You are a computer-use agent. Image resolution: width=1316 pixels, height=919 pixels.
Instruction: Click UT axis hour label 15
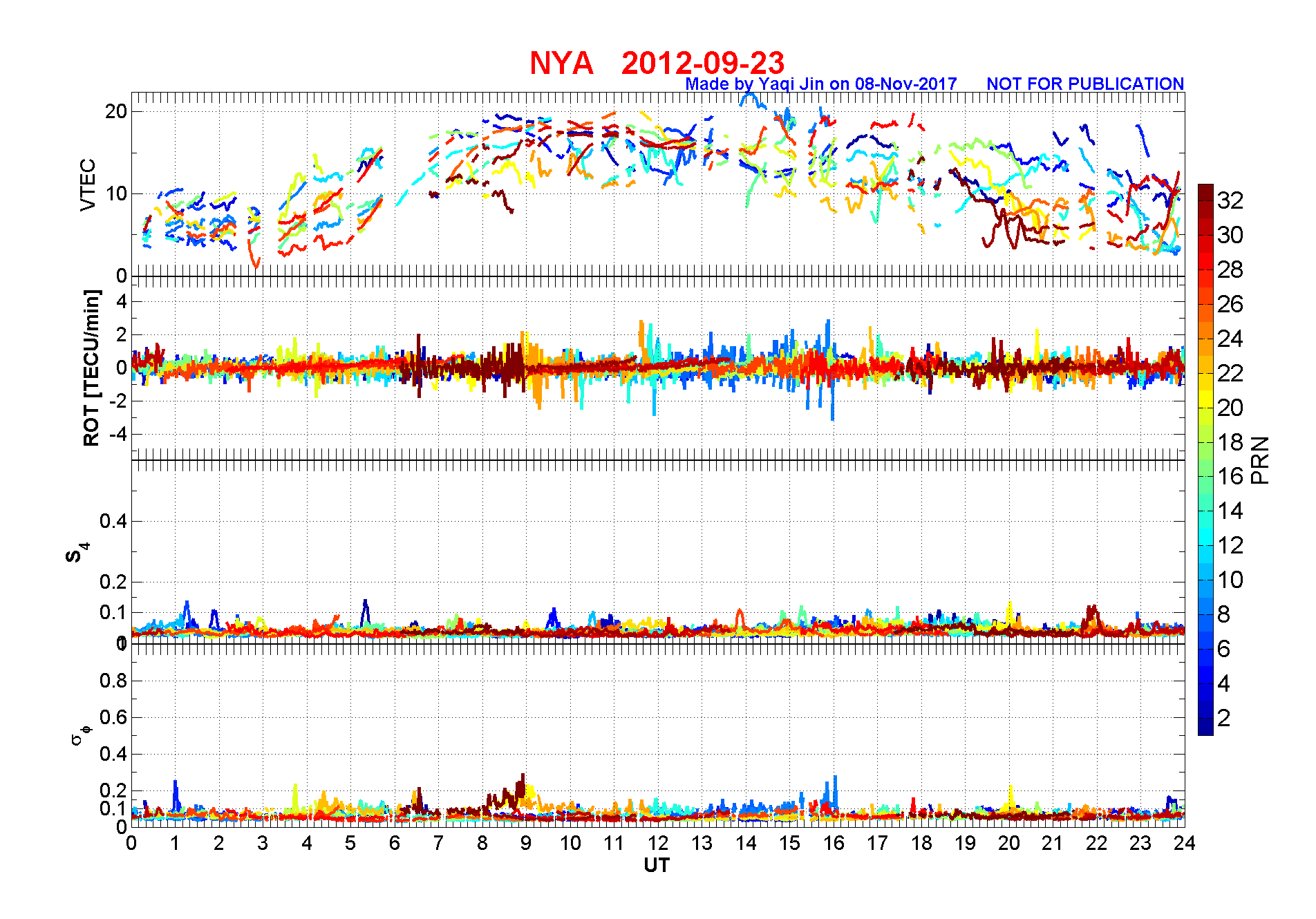(x=789, y=843)
